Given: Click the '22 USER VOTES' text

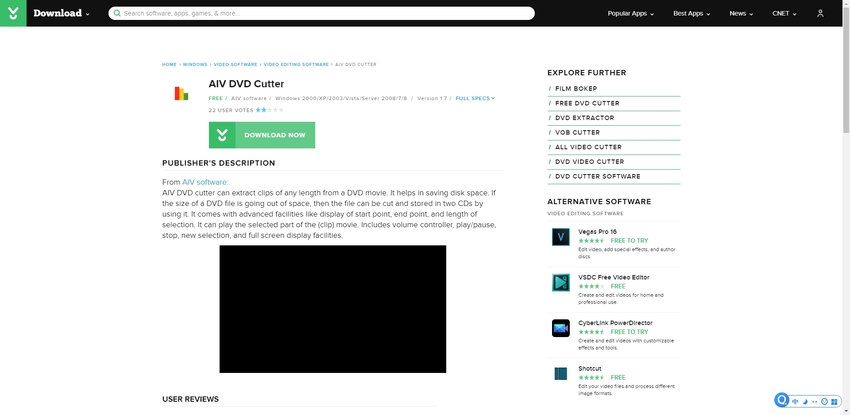Looking at the screenshot, I should click(231, 110).
